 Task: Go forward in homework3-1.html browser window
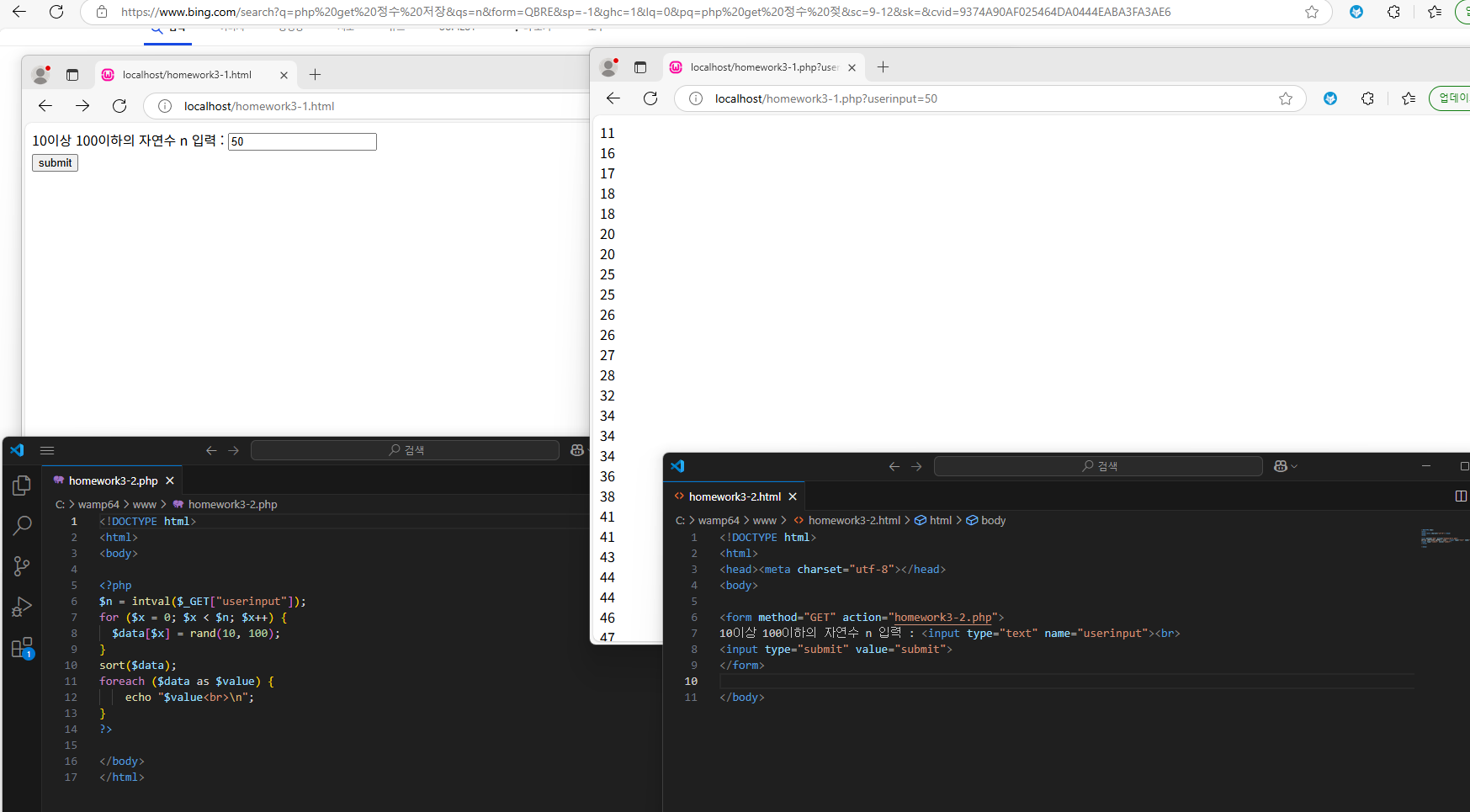coord(82,106)
